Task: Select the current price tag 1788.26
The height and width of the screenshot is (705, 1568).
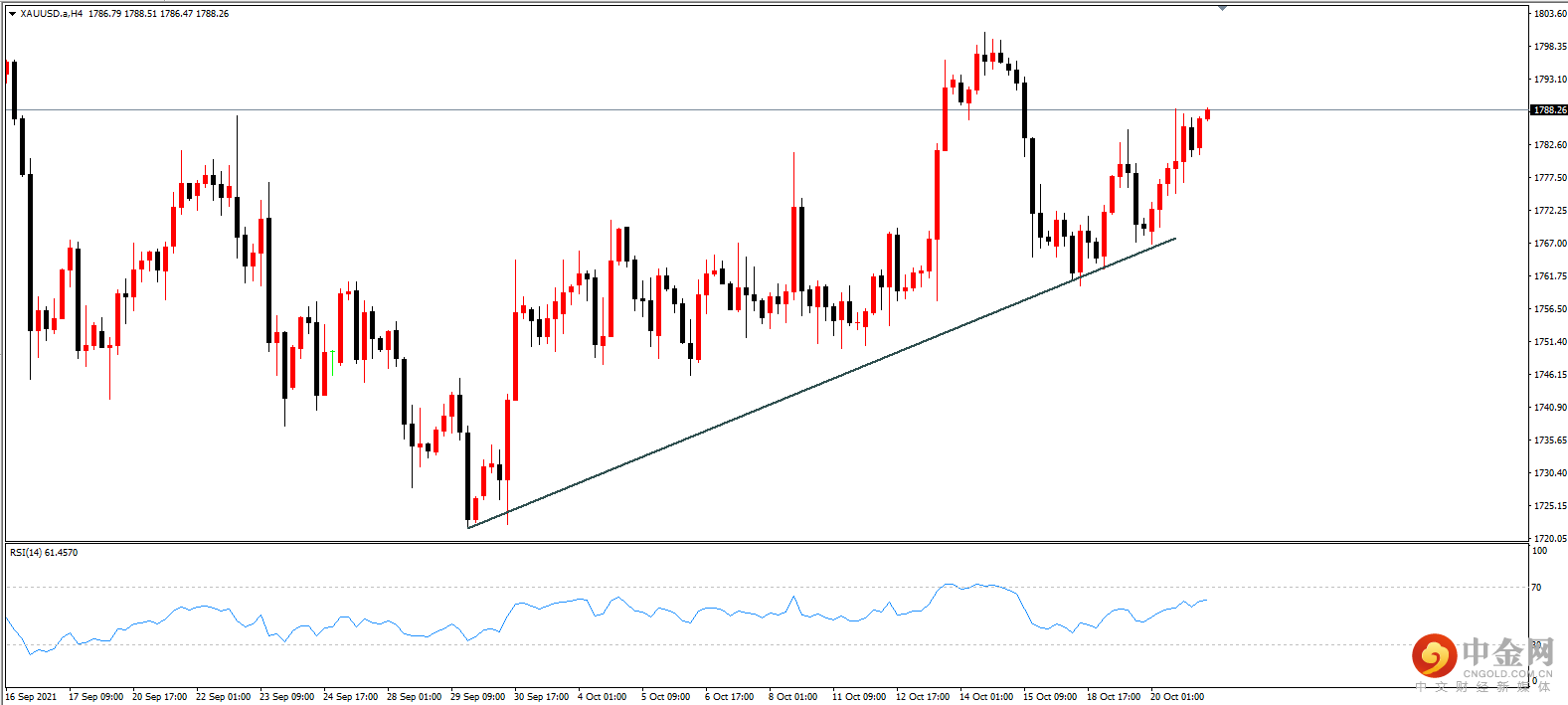Action: pos(1549,110)
